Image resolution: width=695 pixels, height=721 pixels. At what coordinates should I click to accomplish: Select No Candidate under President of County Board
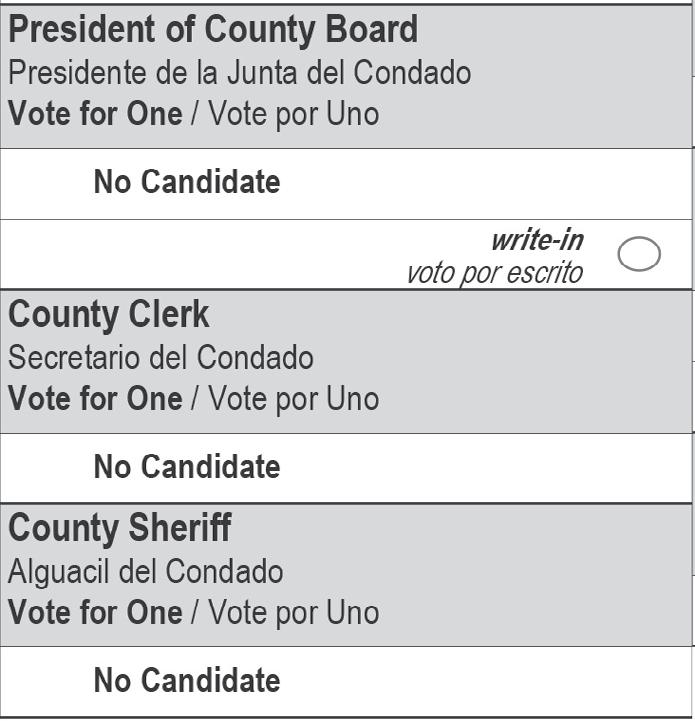tap(187, 182)
